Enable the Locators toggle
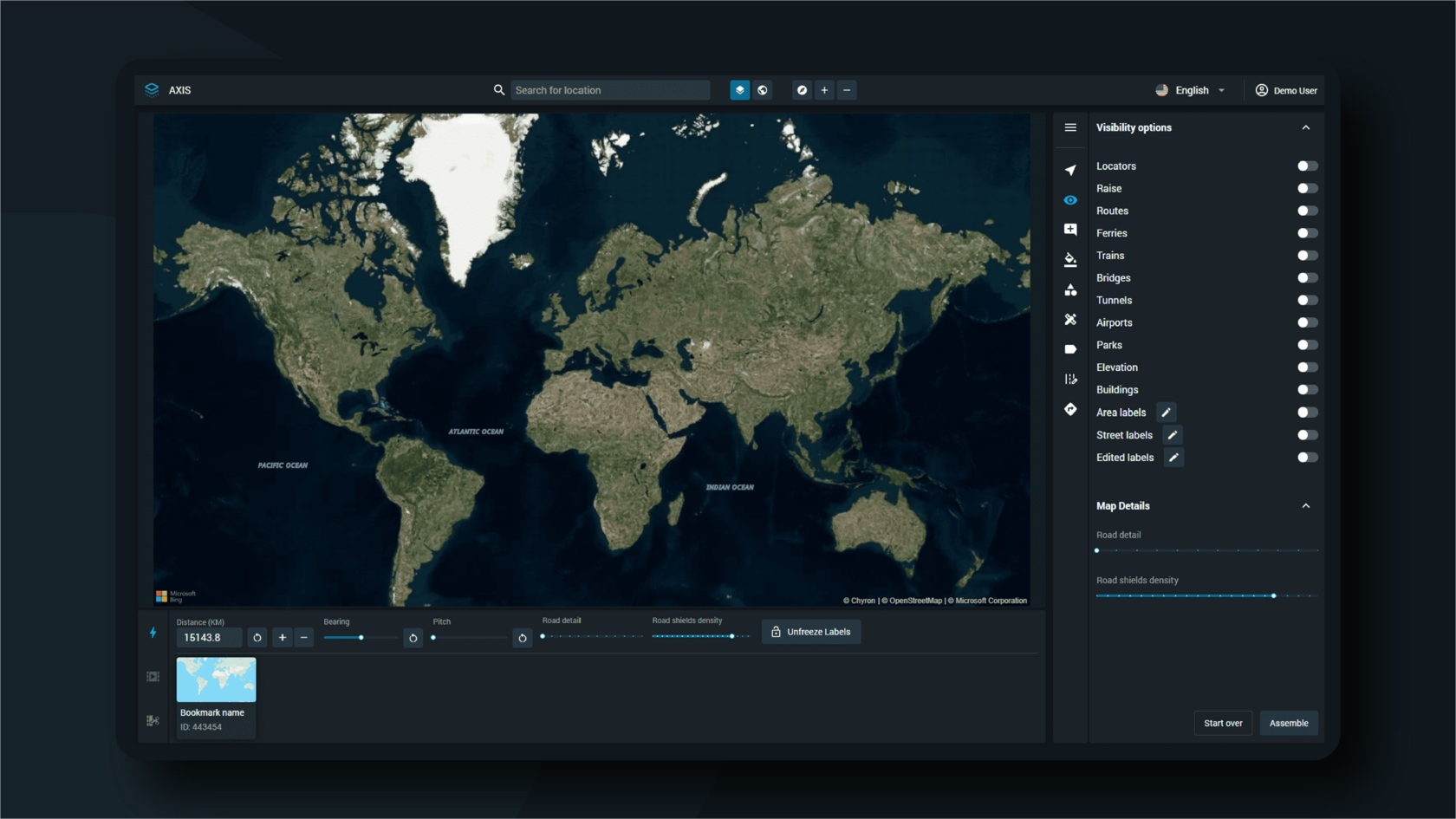The height and width of the screenshot is (819, 1456). 1308,166
